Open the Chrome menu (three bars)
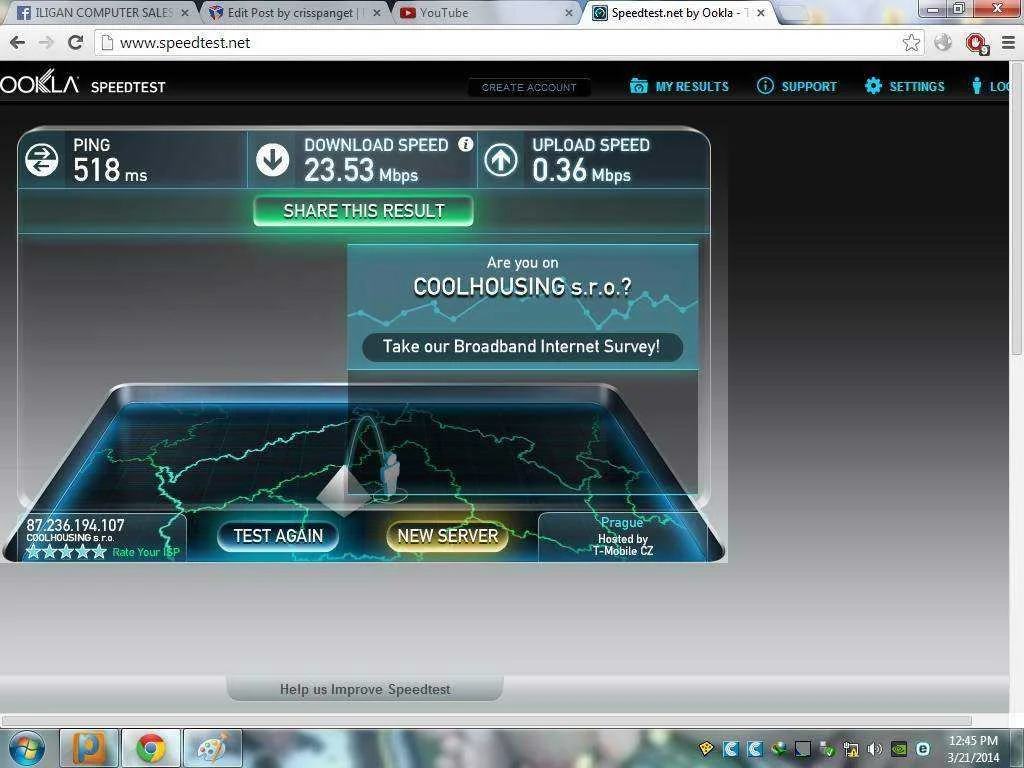The height and width of the screenshot is (768, 1024). click(x=1008, y=43)
